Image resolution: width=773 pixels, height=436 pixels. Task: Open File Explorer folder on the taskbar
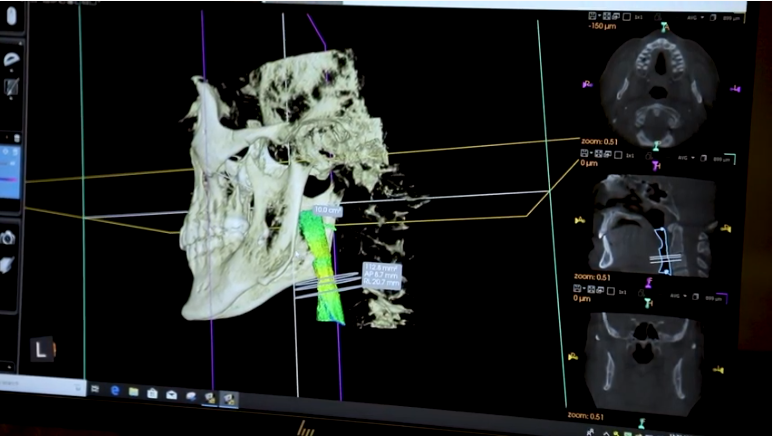click(134, 392)
